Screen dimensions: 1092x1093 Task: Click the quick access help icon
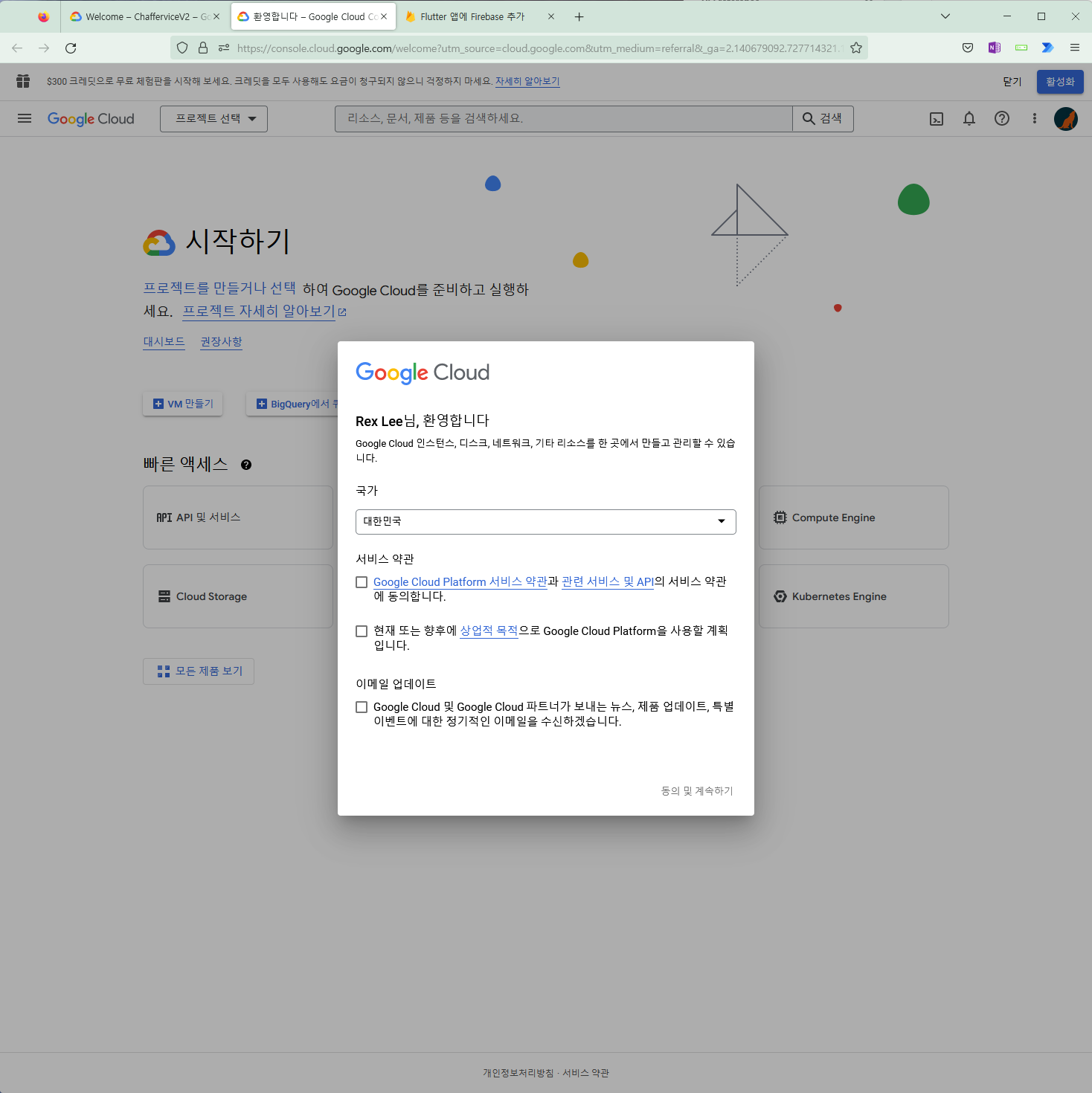(246, 465)
